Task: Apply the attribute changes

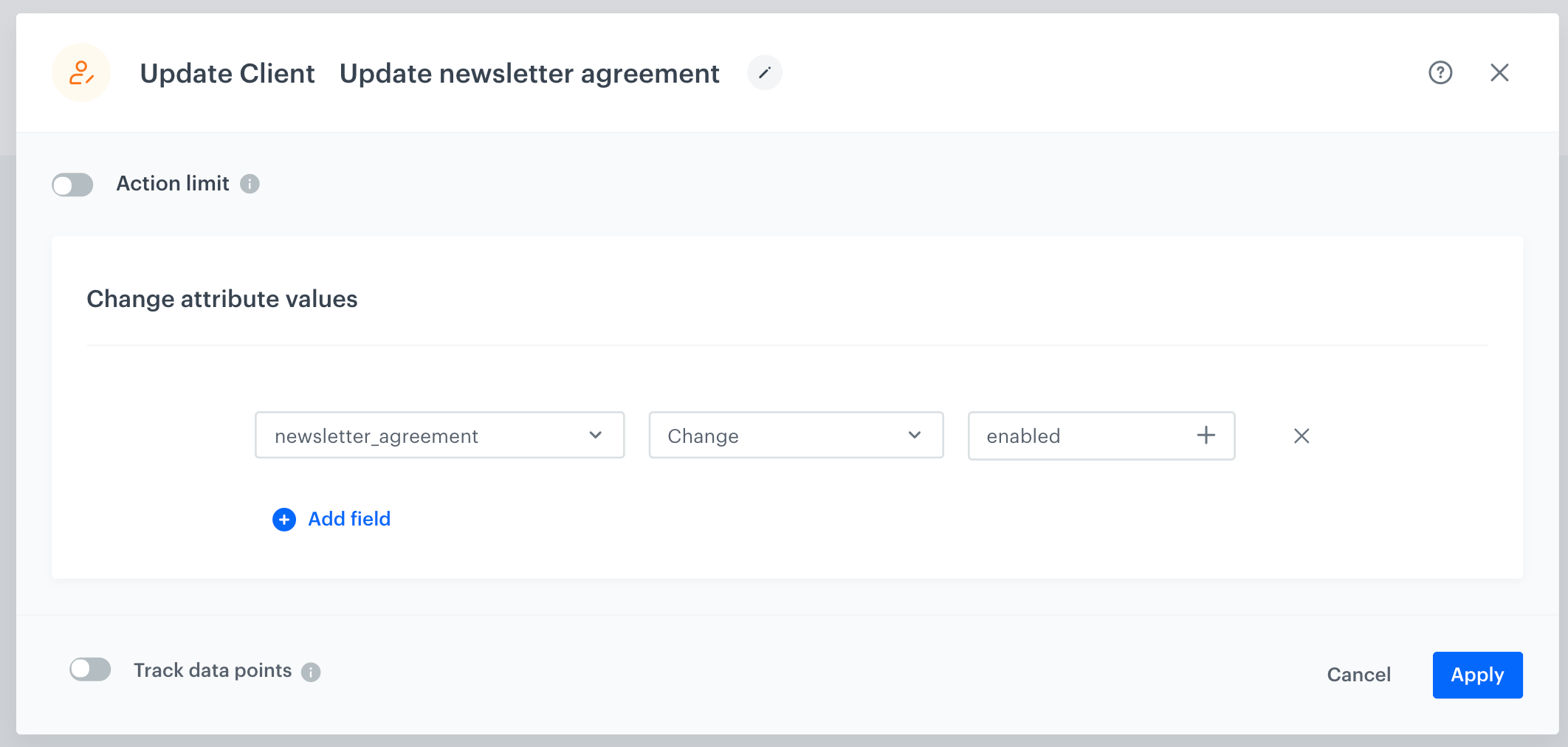Action: (1477, 674)
